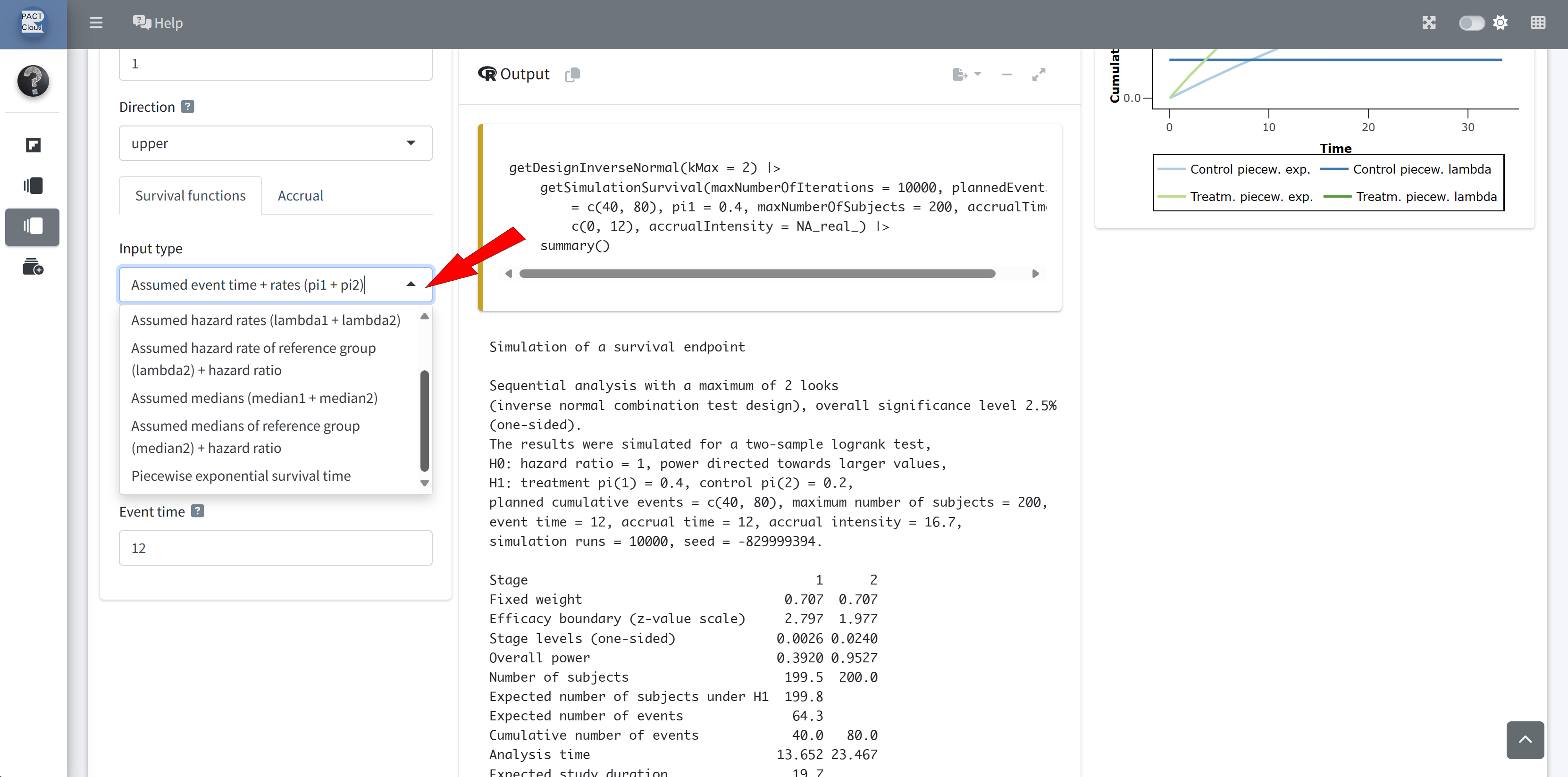1568x777 pixels.
Task: Click the fullscreen arrows icon in header
Action: (x=1429, y=23)
